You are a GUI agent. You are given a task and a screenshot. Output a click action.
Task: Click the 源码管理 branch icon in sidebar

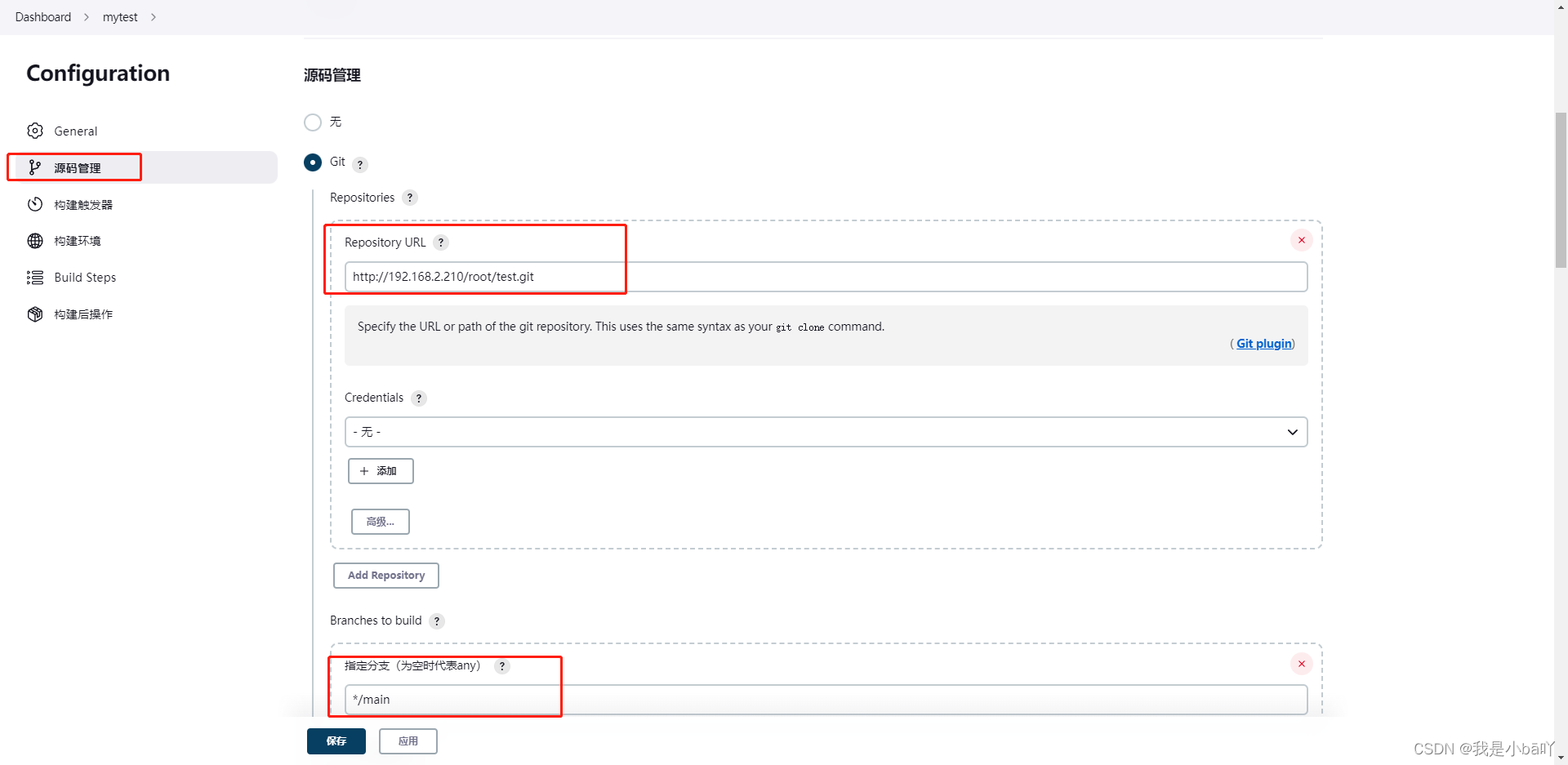[35, 167]
